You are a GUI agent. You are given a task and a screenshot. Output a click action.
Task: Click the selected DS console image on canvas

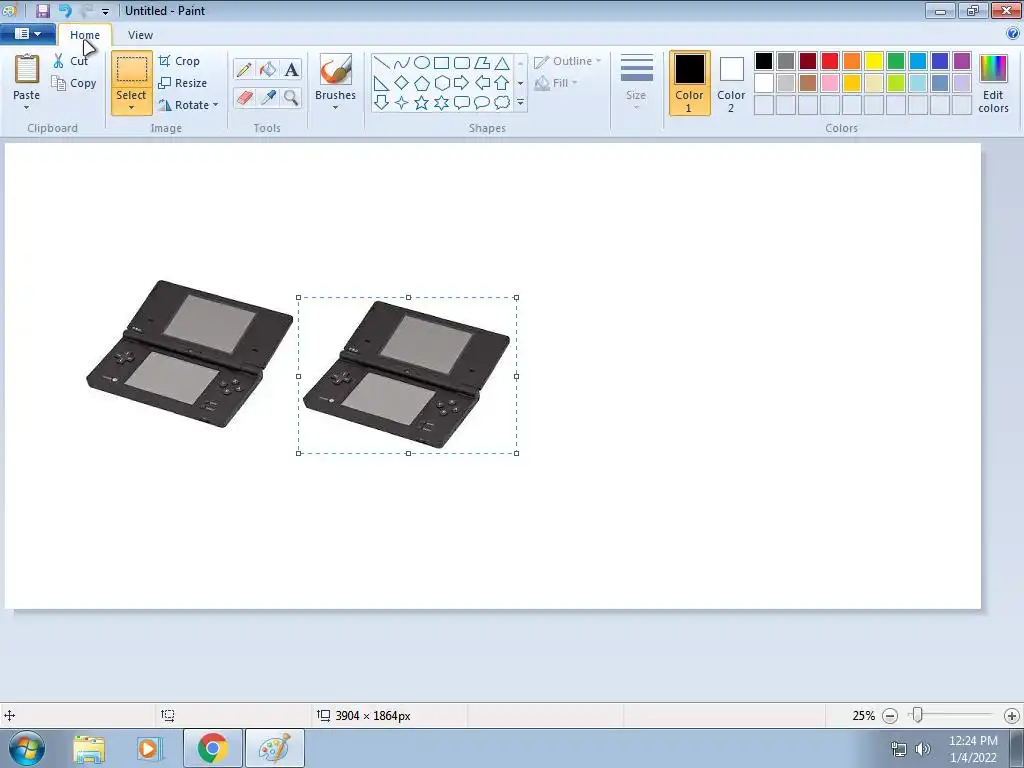click(x=407, y=375)
